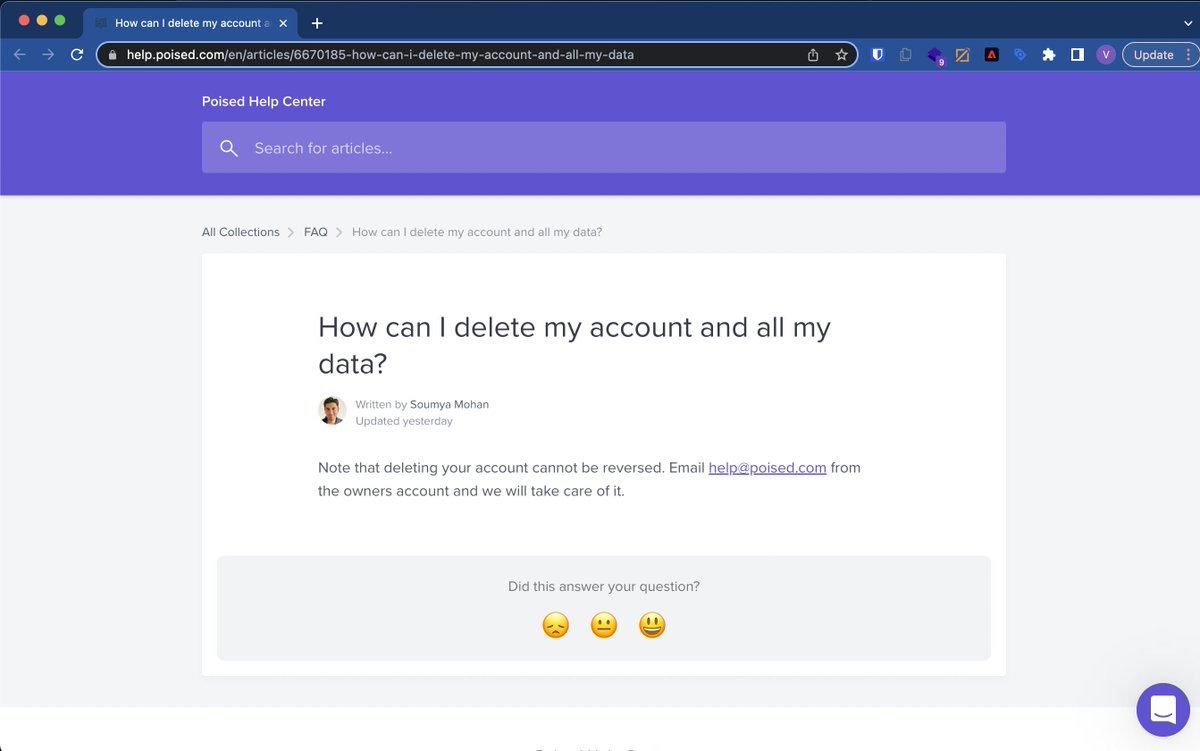Screen dimensions: 1200x751
Task: Open the V profile avatar
Action: (x=1105, y=55)
